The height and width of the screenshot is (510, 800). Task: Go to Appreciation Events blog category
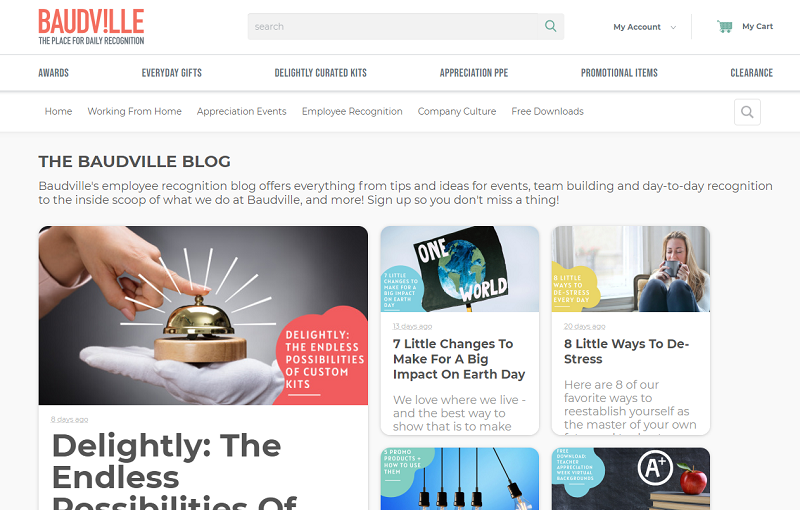(x=241, y=111)
